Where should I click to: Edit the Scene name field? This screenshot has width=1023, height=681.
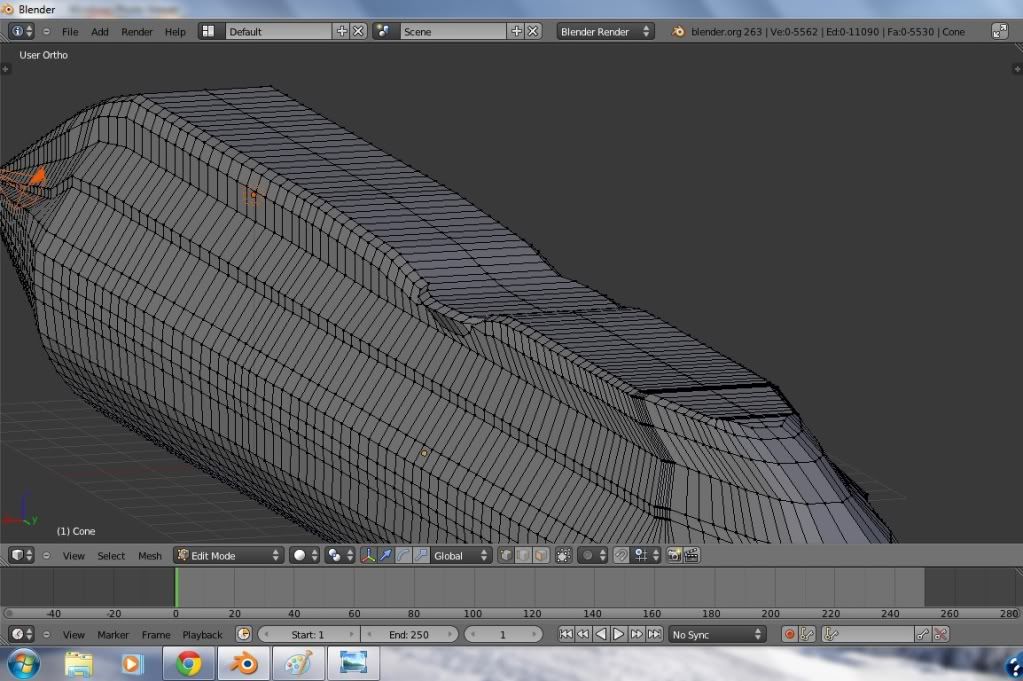(x=453, y=31)
